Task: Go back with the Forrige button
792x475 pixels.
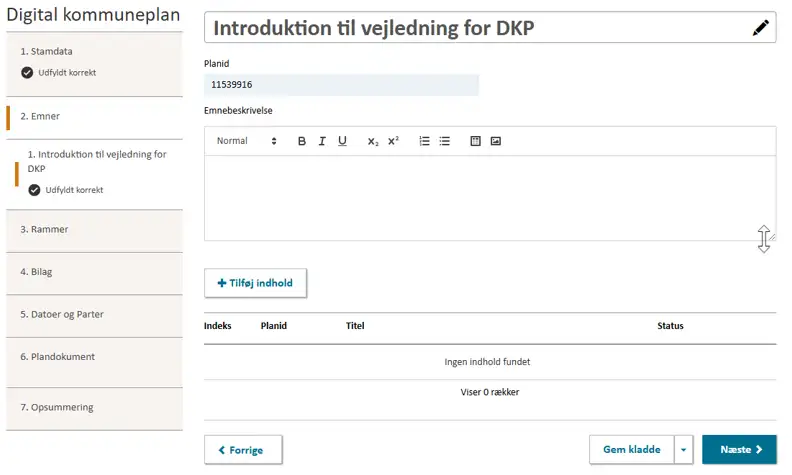Action: point(243,450)
